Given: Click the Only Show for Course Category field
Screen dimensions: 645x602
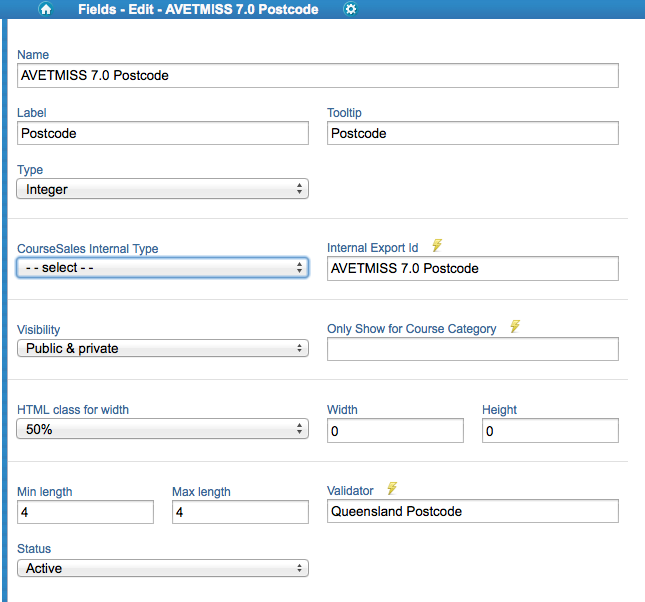Looking at the screenshot, I should pyautogui.click(x=472, y=349).
